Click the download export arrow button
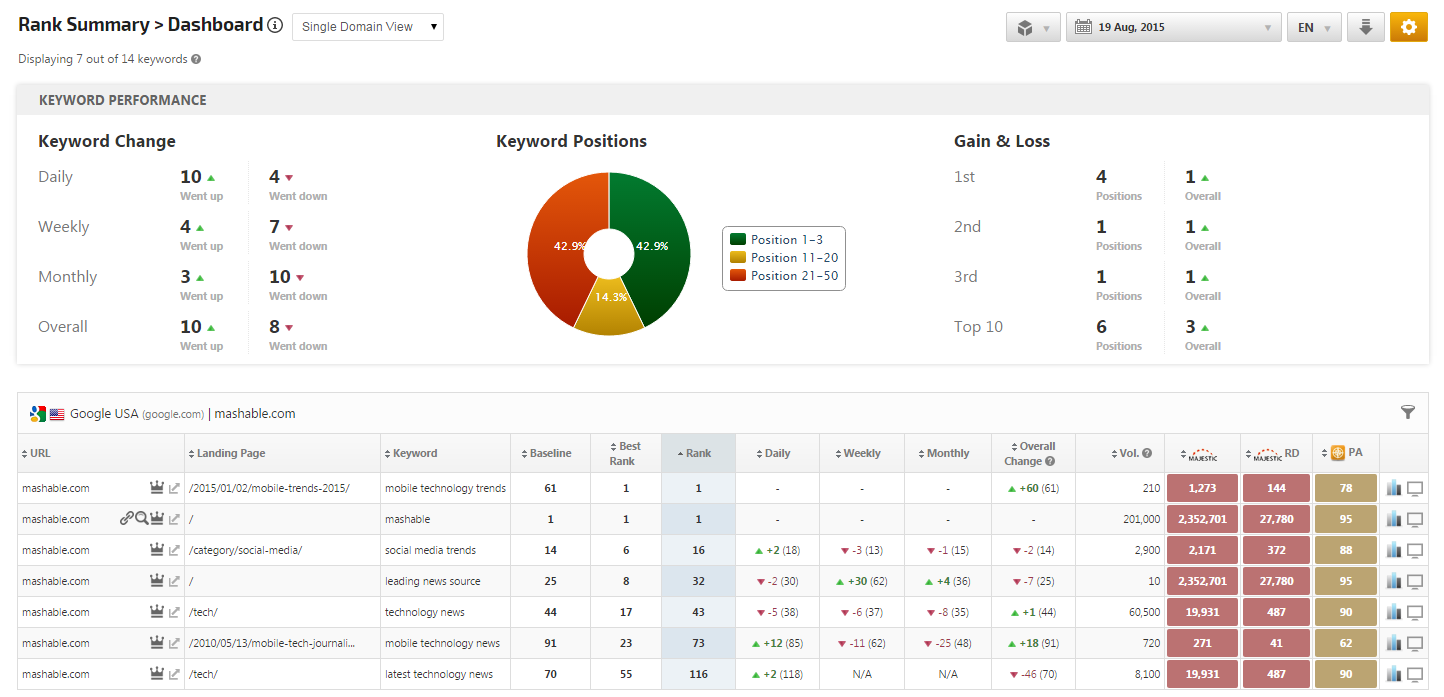The height and width of the screenshot is (697, 1444). pos(1365,27)
